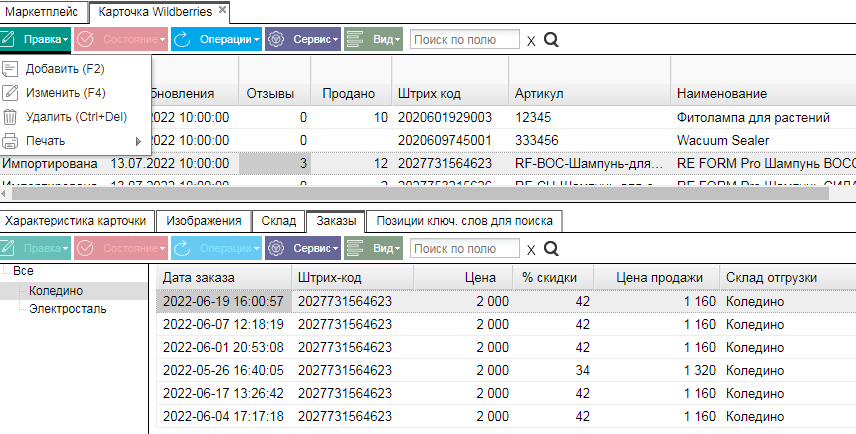This screenshot has height=434, width=856.
Task: Click Импортирована status cell
Action: [x=50, y=163]
